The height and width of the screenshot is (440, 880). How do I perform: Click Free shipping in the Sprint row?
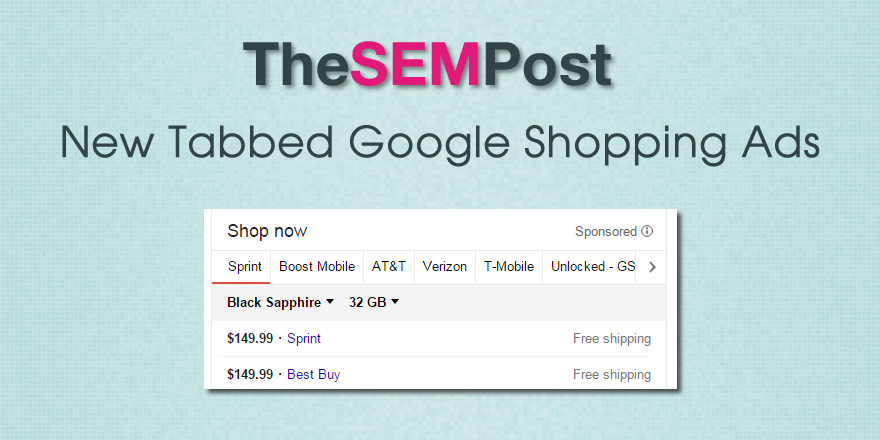(x=611, y=339)
